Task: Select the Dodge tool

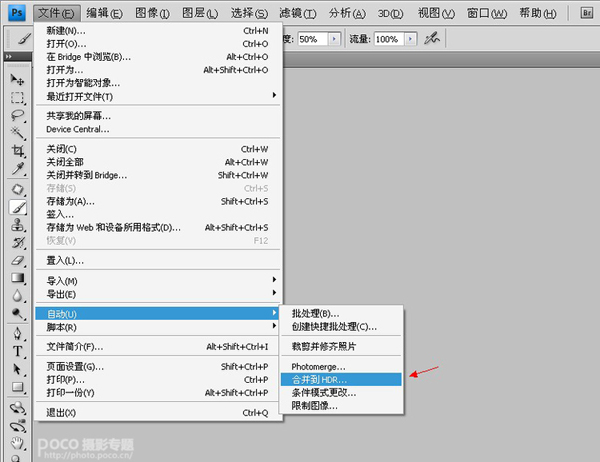Action: 17,314
